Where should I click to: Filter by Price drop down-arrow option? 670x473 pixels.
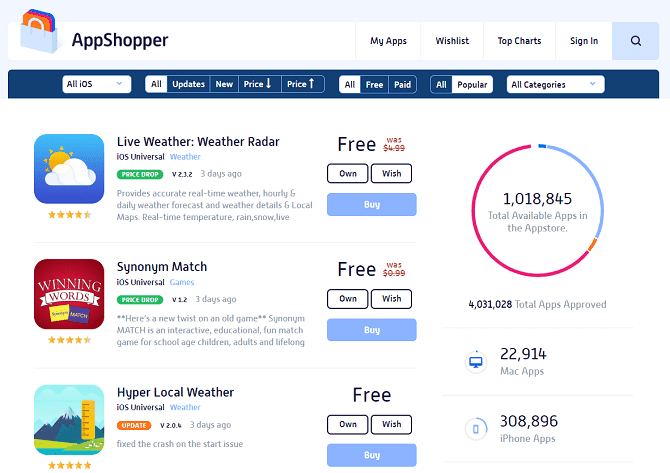pos(259,84)
